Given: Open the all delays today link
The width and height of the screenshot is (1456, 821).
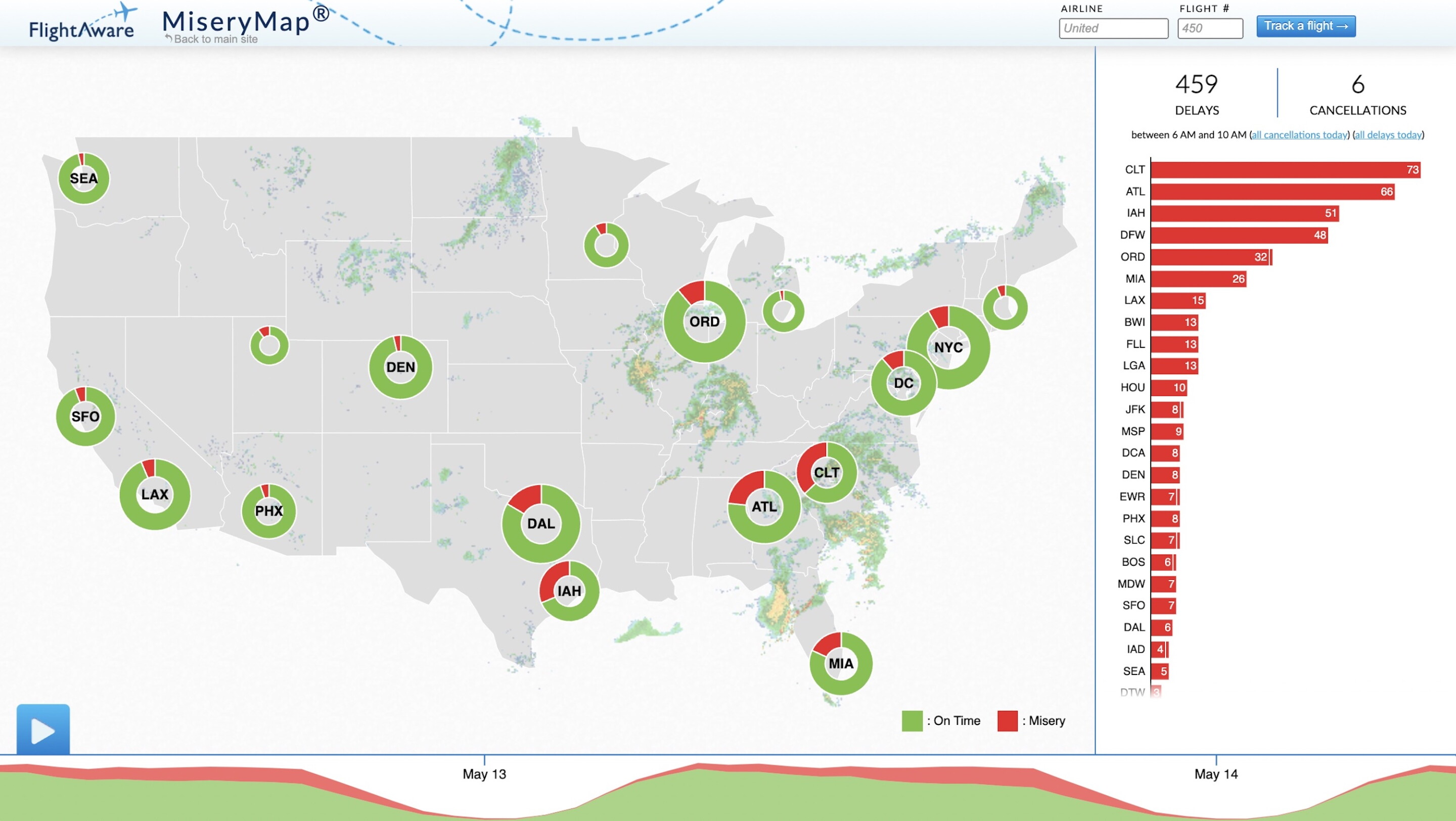Looking at the screenshot, I should click(x=1388, y=134).
